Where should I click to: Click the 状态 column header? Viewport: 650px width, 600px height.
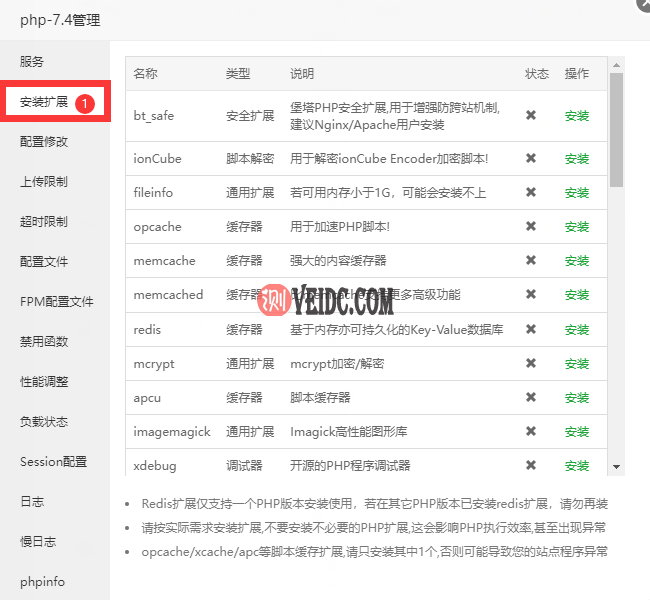point(537,73)
